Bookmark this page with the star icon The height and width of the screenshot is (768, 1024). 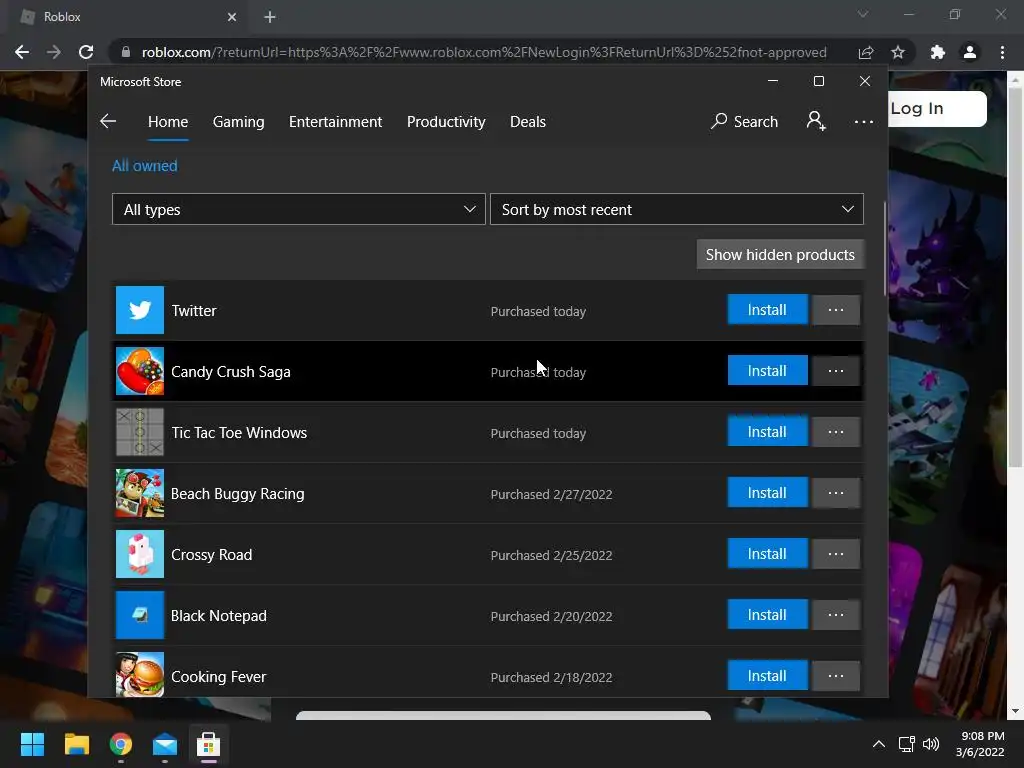point(898,52)
